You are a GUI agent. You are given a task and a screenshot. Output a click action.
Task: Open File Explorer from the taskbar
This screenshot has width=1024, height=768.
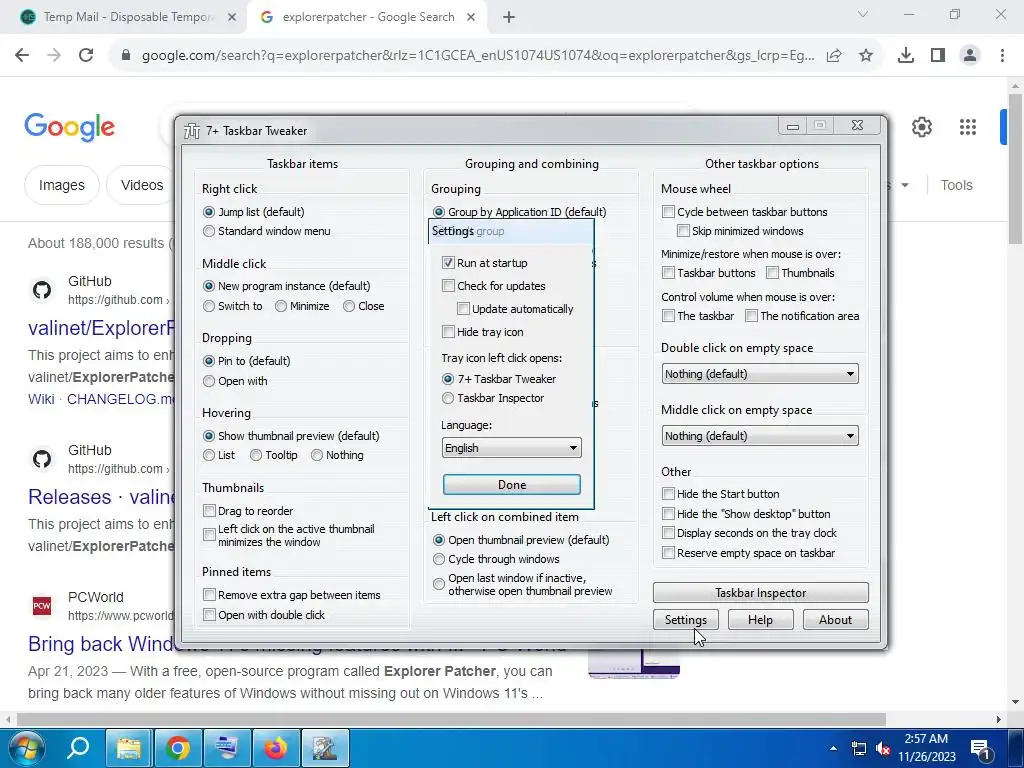click(129, 748)
